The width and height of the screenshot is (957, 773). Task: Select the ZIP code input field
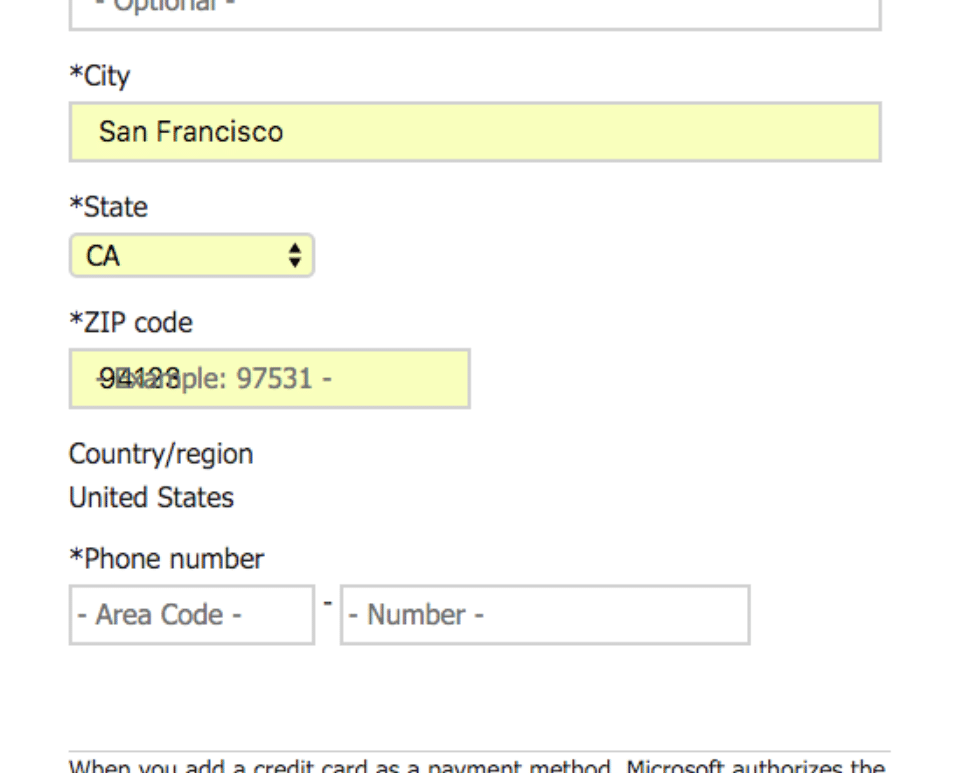tap(267, 378)
